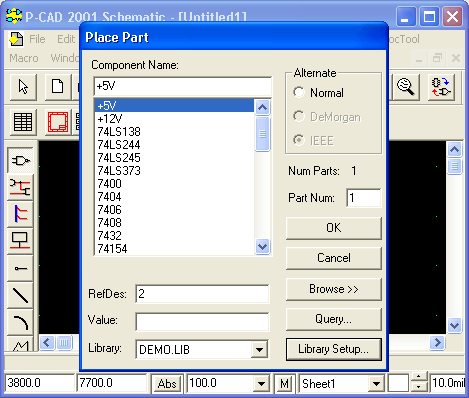Click the New document icon

click(x=58, y=87)
